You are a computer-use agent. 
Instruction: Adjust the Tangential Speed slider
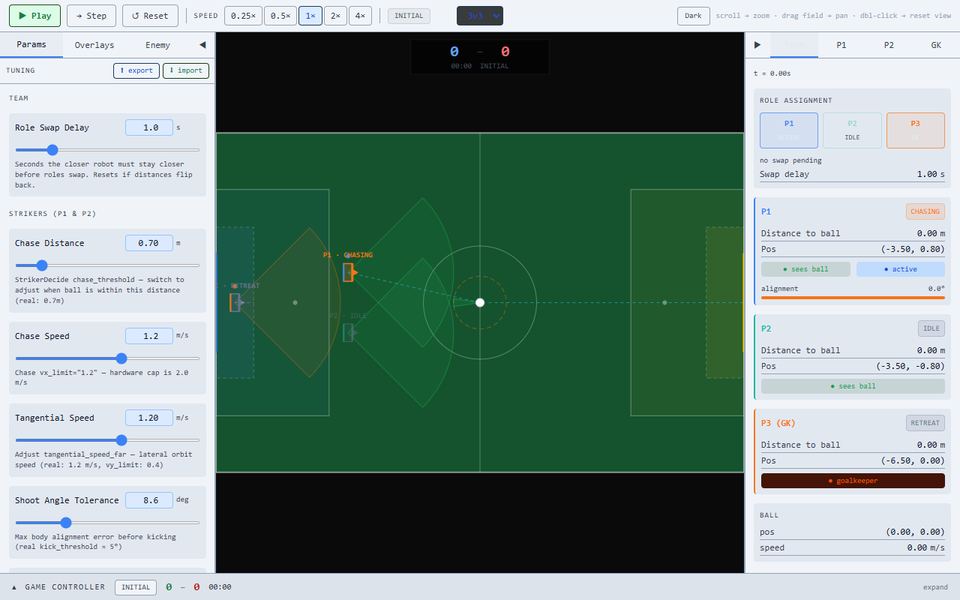[x=107, y=440]
